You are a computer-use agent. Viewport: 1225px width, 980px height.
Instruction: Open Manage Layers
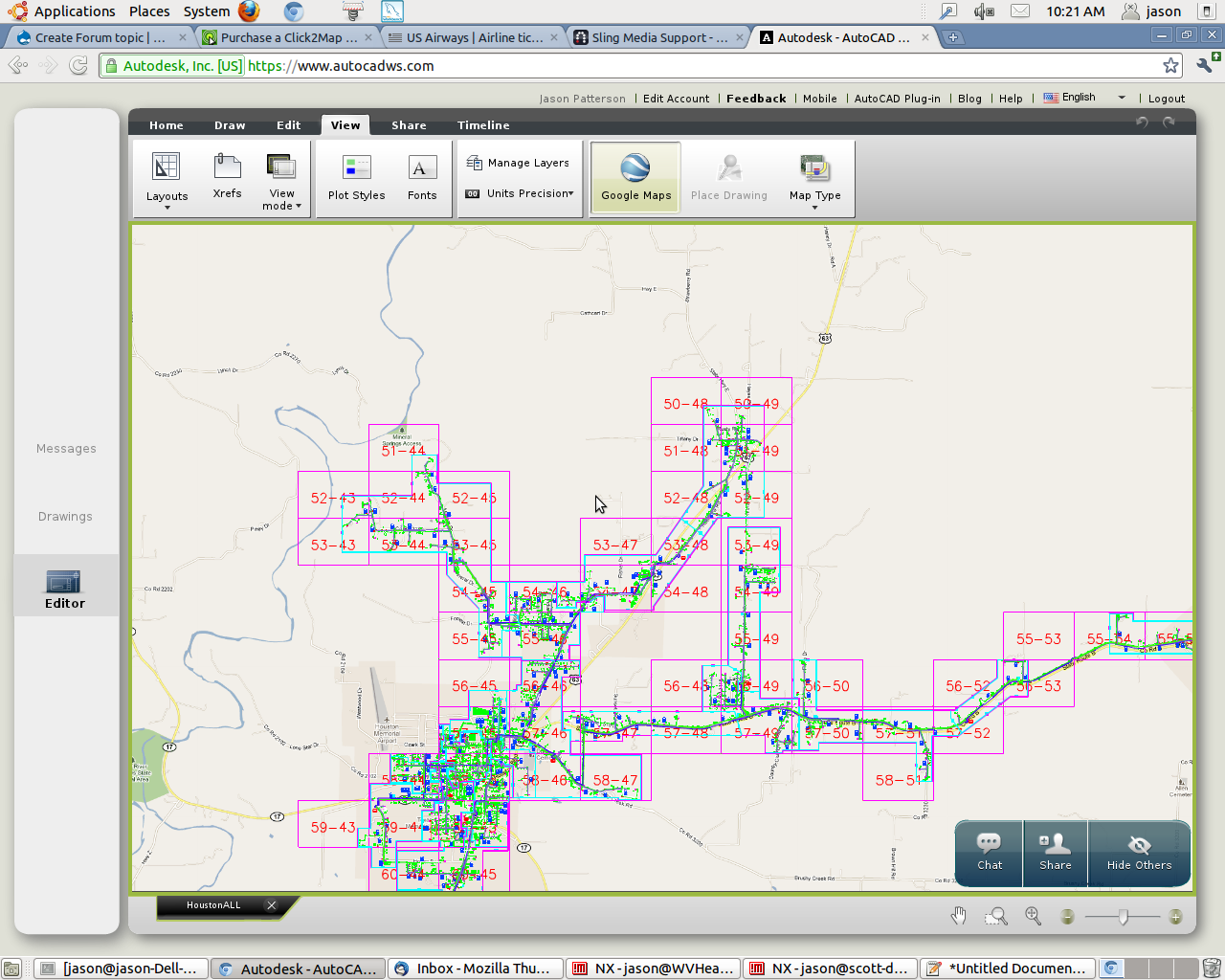pyautogui.click(x=518, y=163)
